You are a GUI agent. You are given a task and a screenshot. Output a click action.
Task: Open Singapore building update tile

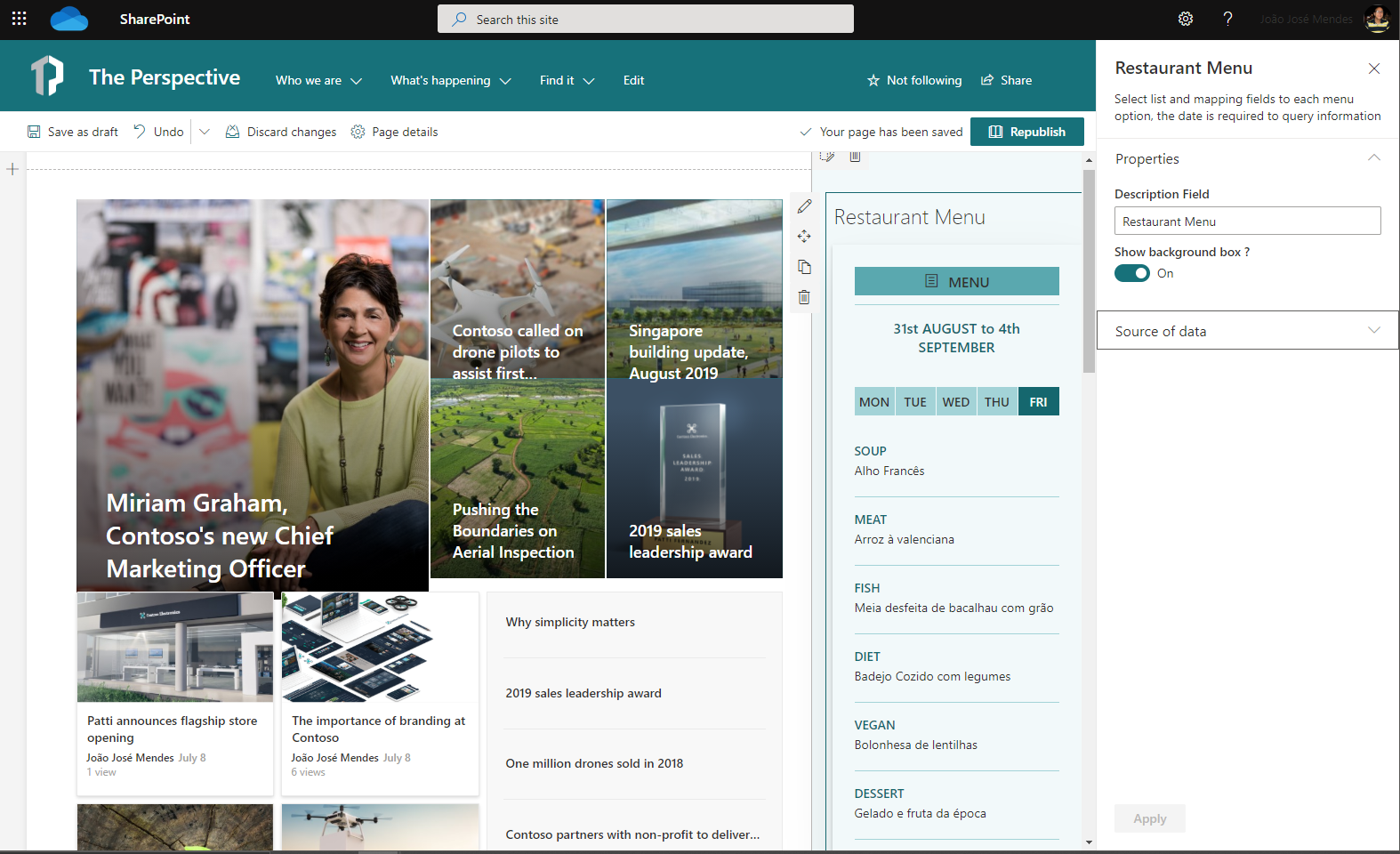(695, 289)
